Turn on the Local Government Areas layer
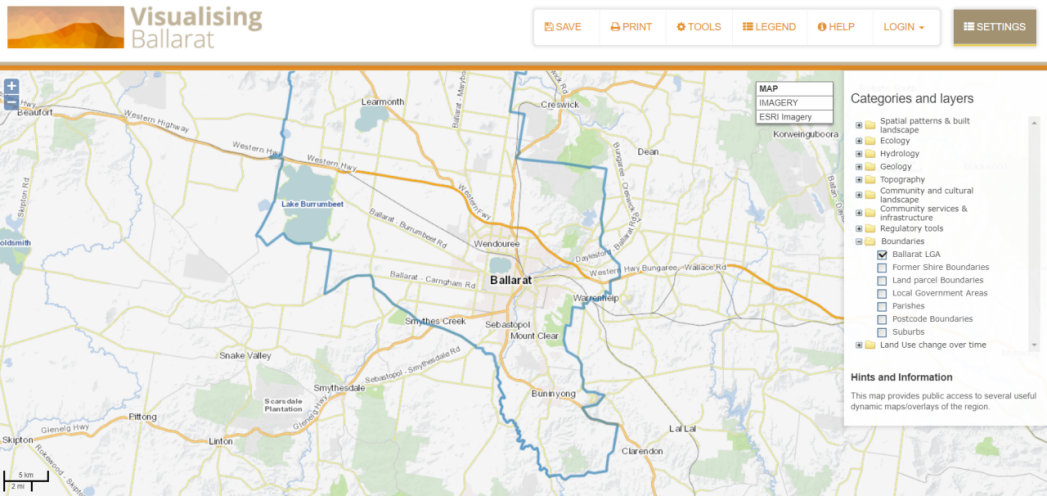The height and width of the screenshot is (496, 1047). [882, 293]
